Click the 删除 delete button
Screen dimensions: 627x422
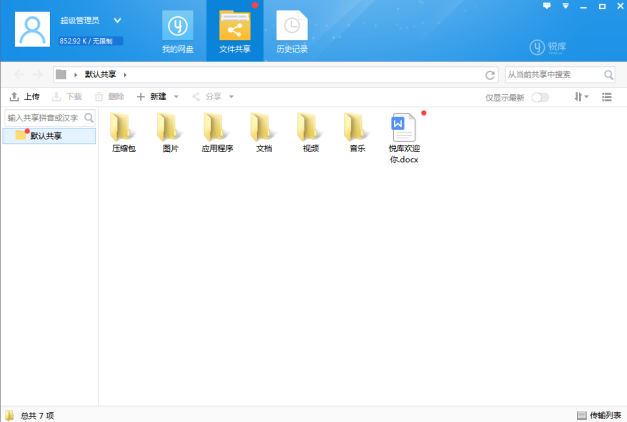point(109,96)
